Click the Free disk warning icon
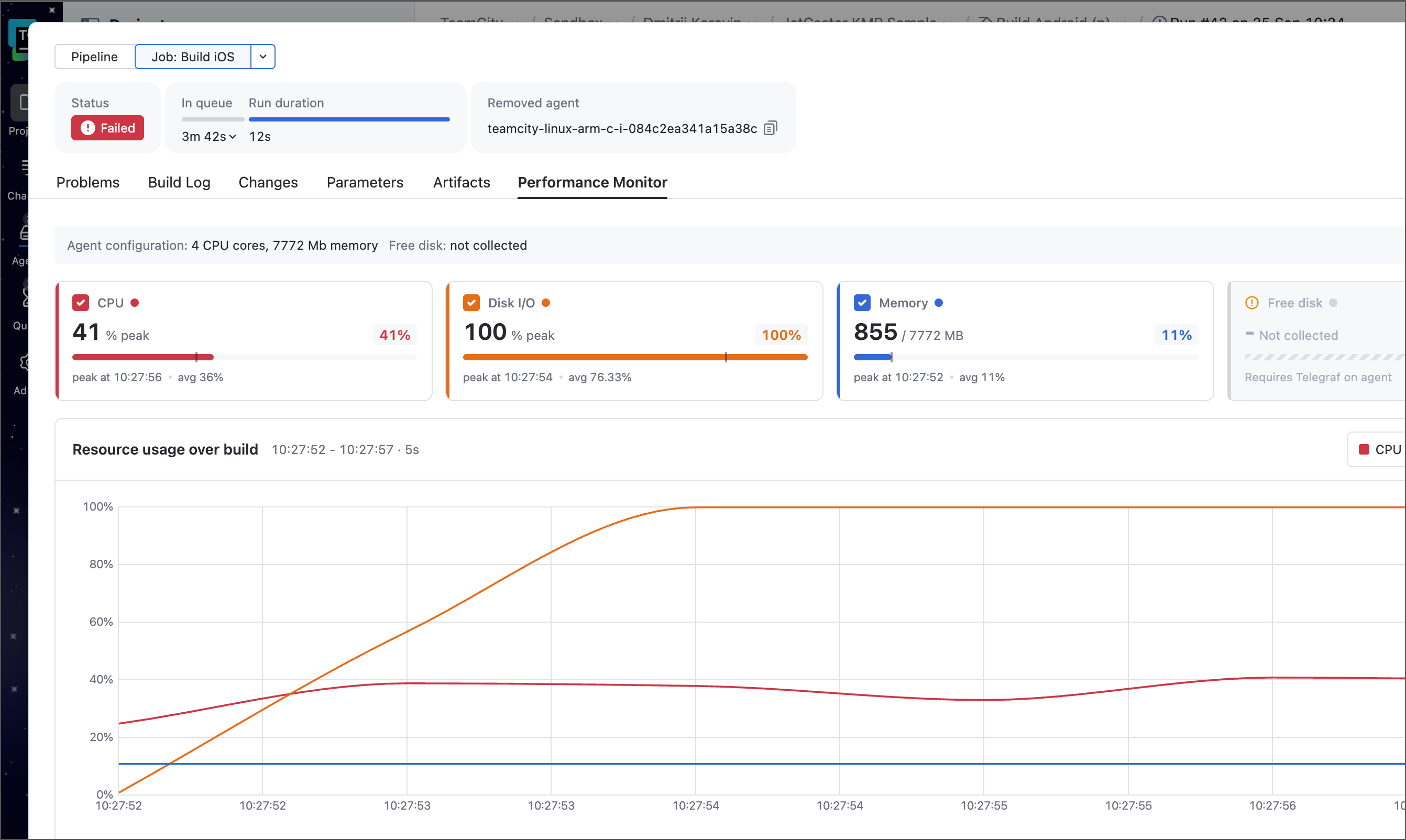This screenshot has width=1406, height=840. tap(1251, 303)
